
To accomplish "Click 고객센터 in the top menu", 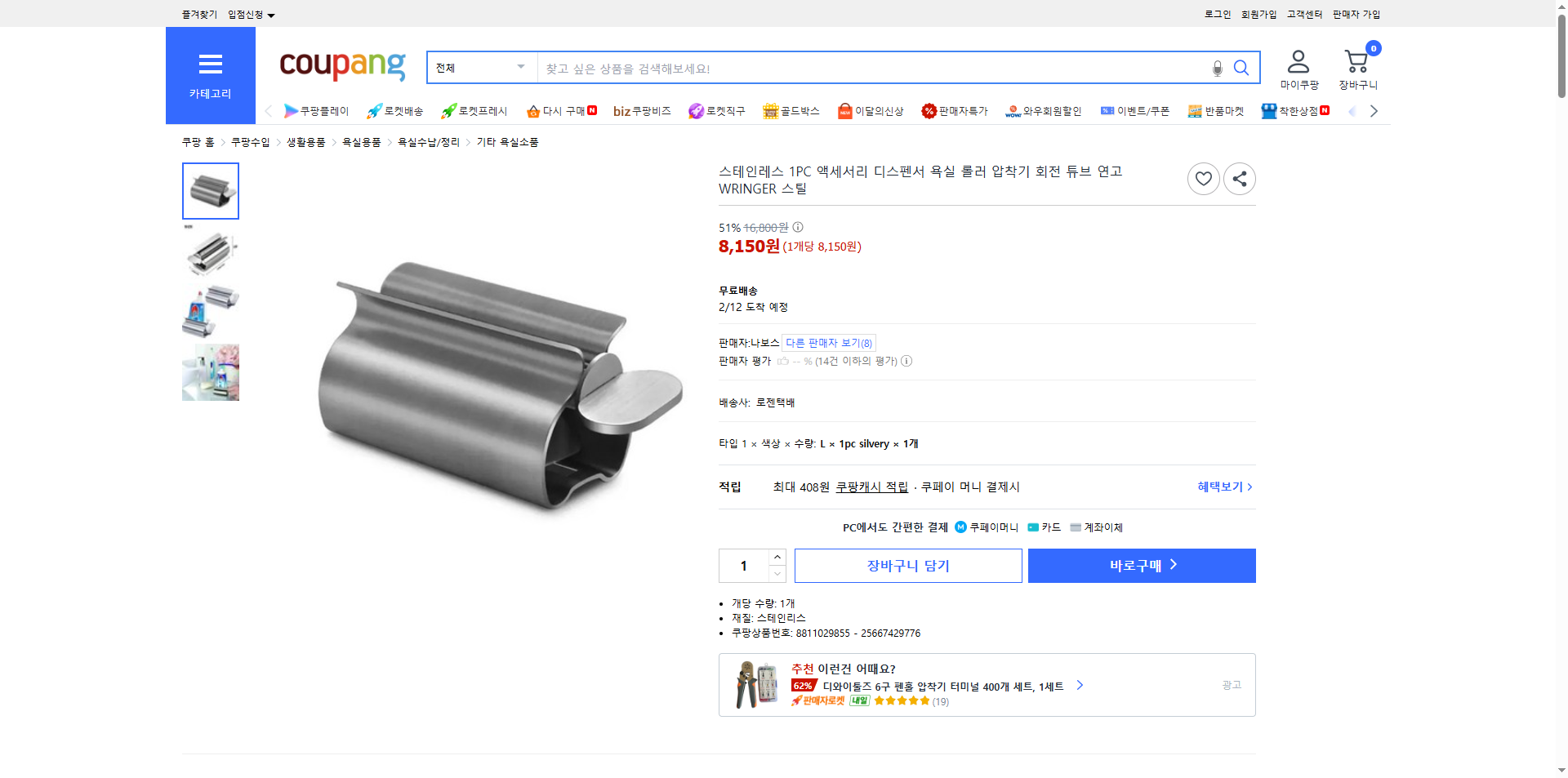I will 1303,14.
